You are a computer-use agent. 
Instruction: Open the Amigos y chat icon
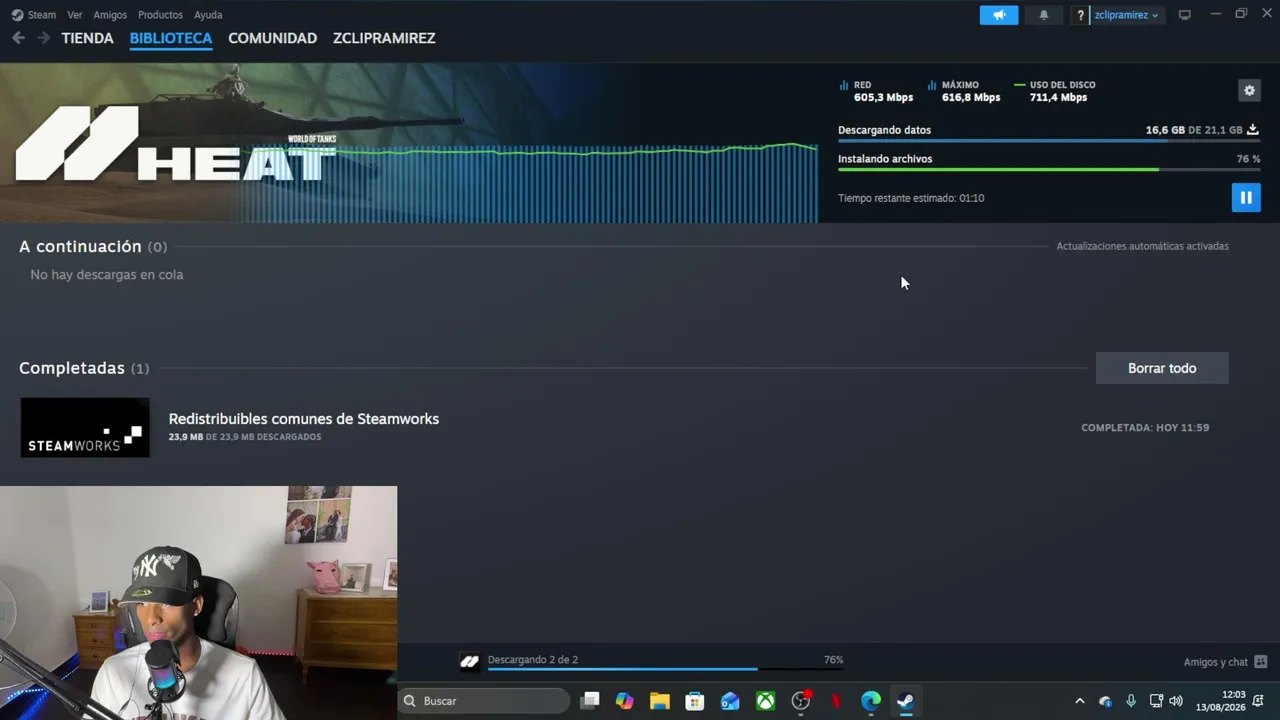pyautogui.click(x=1260, y=662)
